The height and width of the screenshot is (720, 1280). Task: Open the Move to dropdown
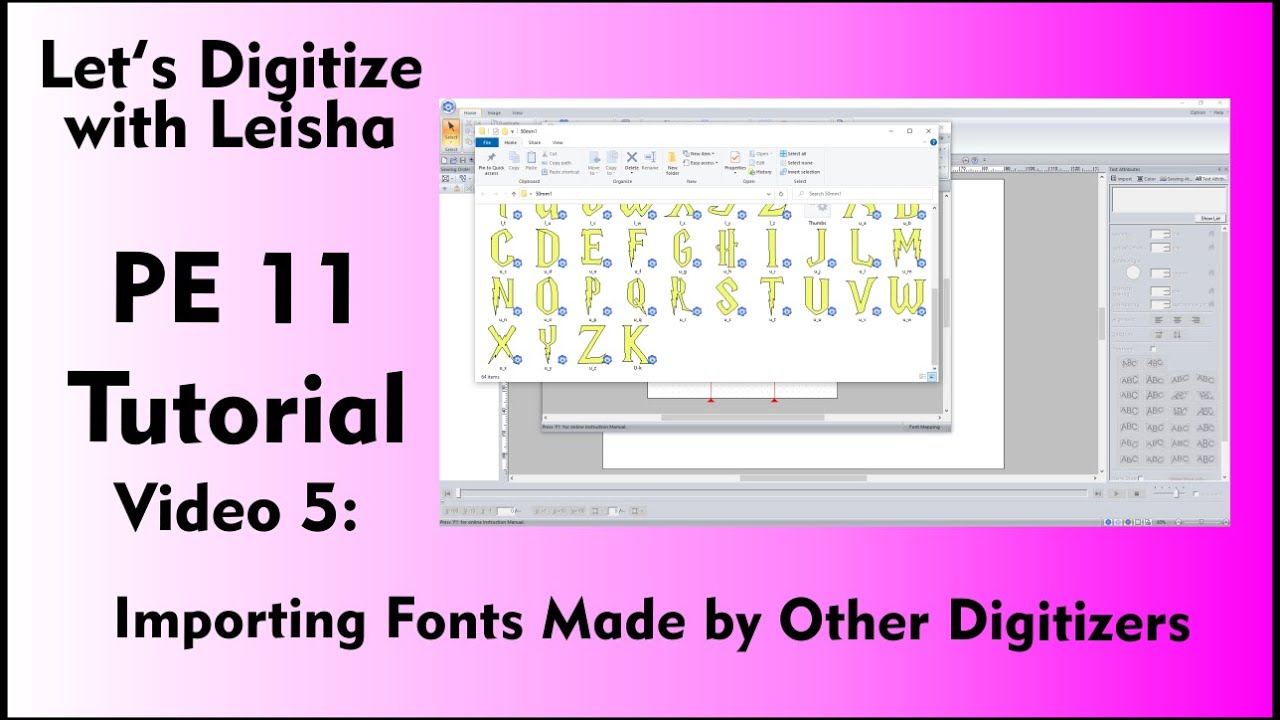(594, 162)
